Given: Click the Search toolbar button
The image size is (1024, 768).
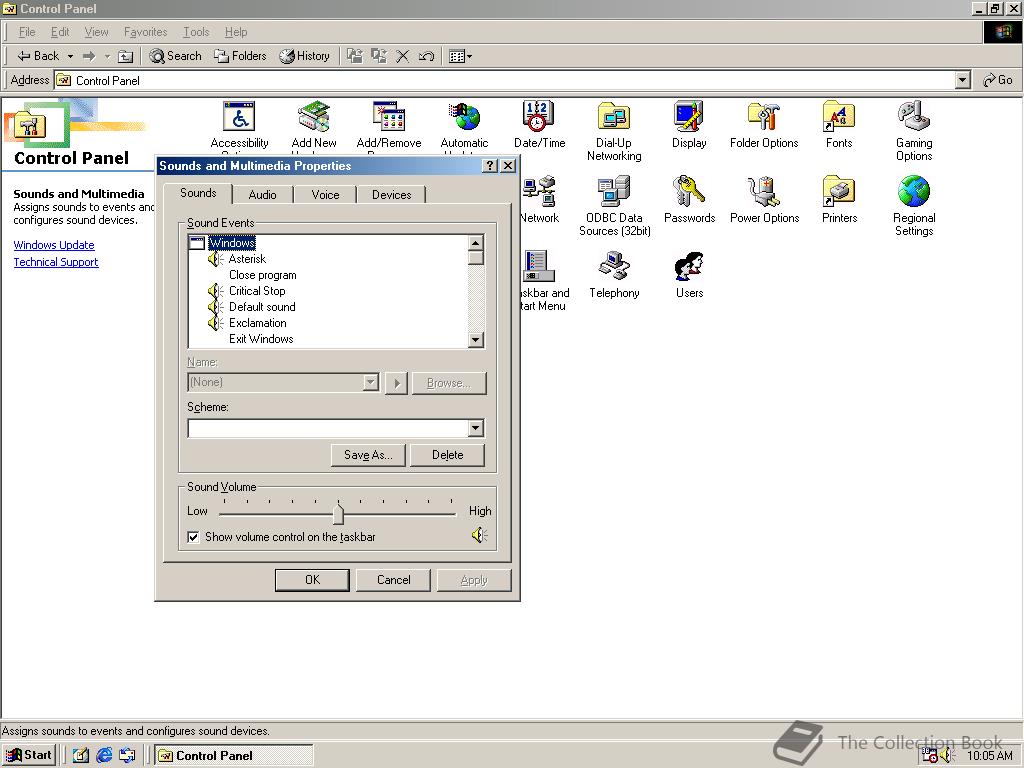Looking at the screenshot, I should click(175, 56).
